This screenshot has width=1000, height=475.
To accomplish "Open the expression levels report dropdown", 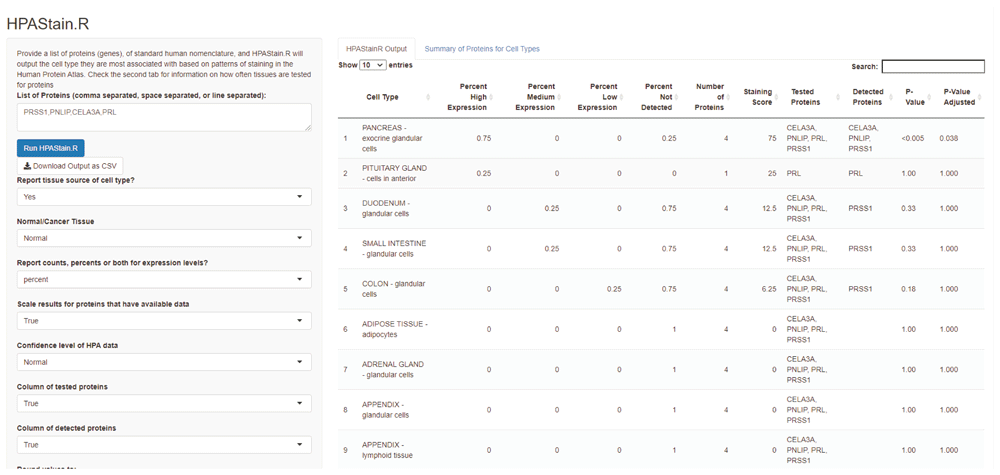I will pos(164,280).
